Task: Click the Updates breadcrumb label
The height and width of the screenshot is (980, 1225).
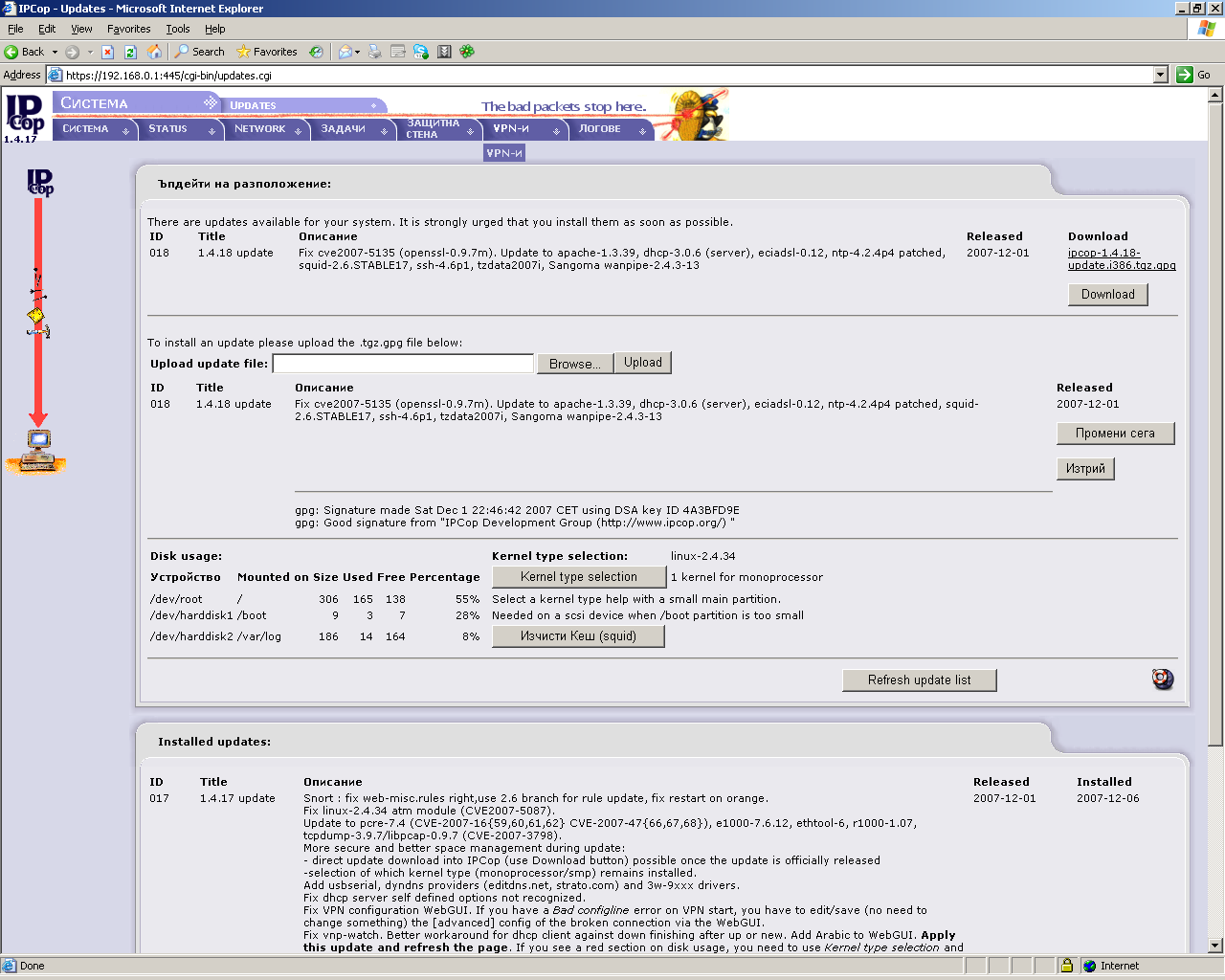Action: [x=253, y=105]
